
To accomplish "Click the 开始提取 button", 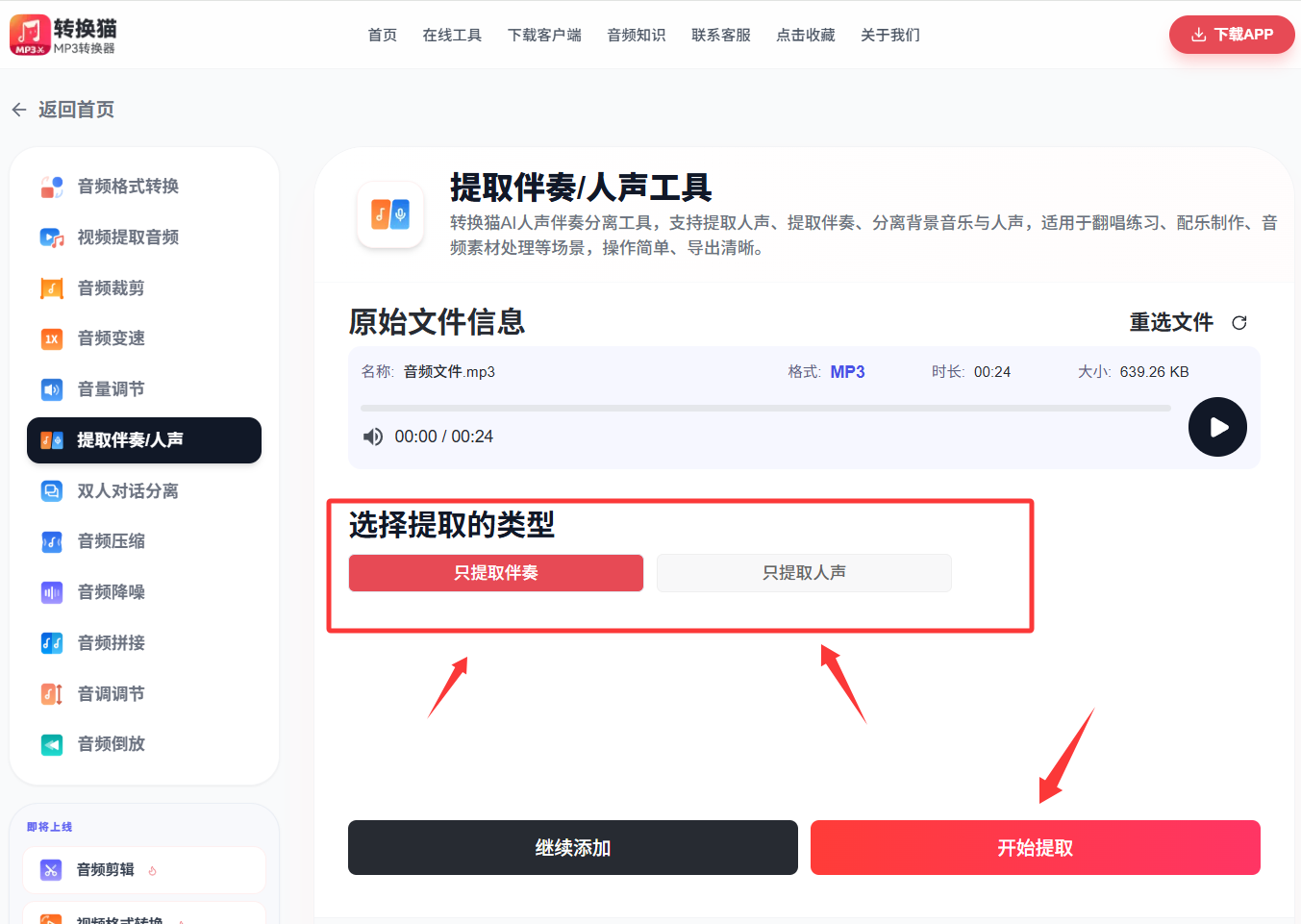I will [1035, 848].
